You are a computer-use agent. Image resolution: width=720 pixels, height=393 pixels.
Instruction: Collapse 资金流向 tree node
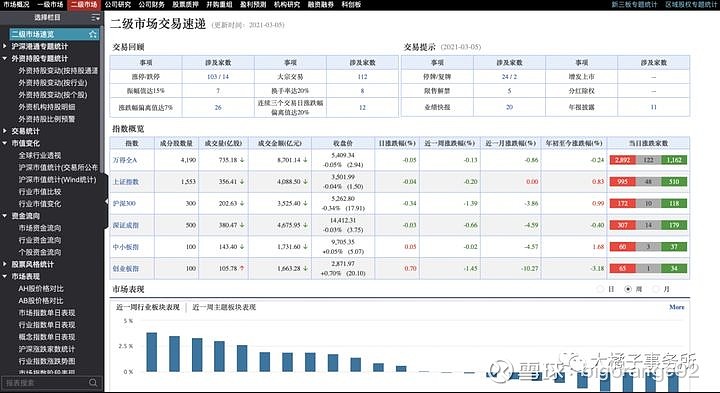[x=5, y=215]
